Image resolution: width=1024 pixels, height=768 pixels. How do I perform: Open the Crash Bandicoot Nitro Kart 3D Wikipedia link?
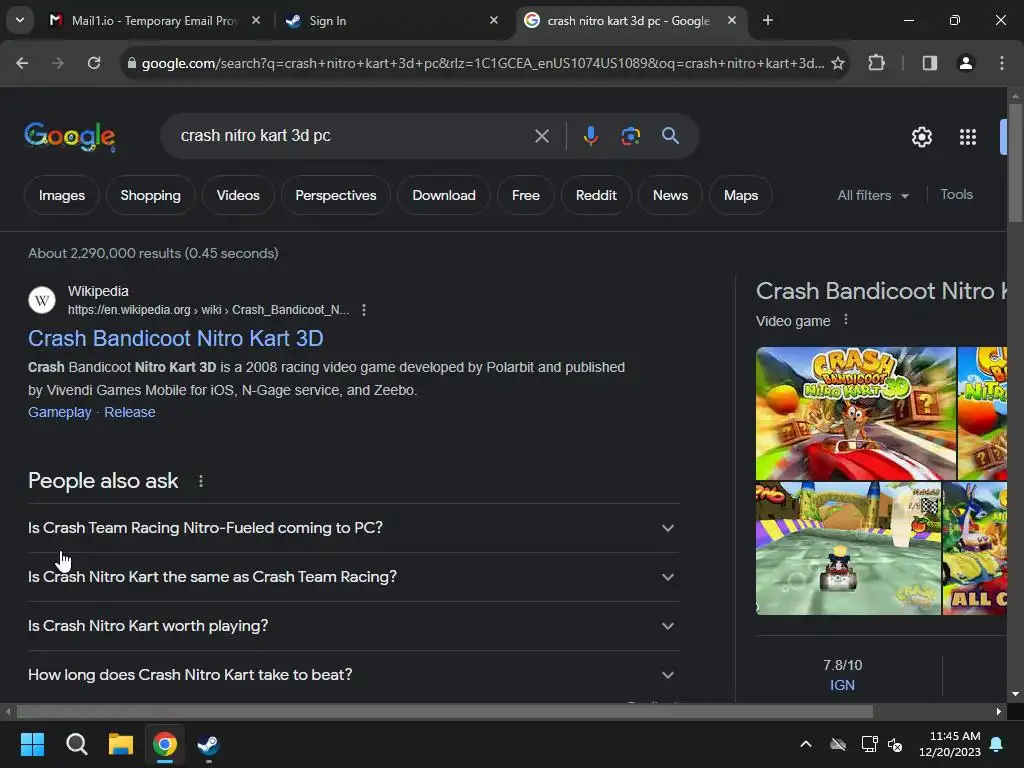(x=176, y=338)
